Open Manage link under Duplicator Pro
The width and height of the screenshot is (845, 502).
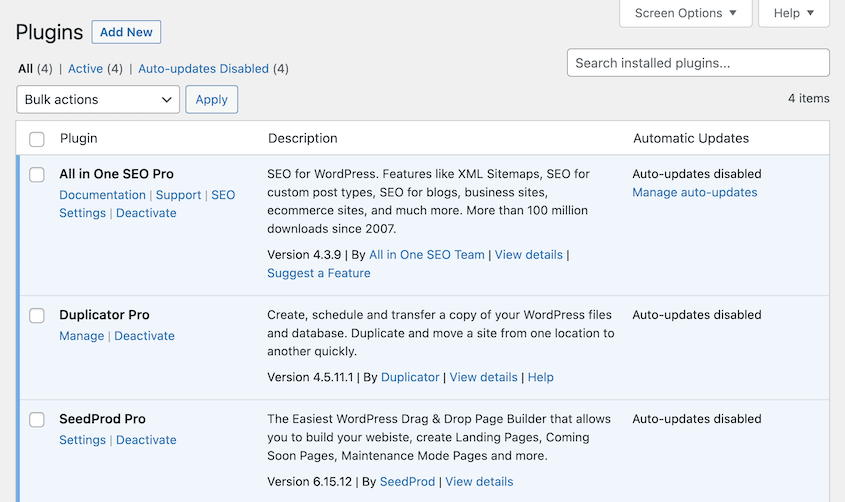[x=81, y=336]
